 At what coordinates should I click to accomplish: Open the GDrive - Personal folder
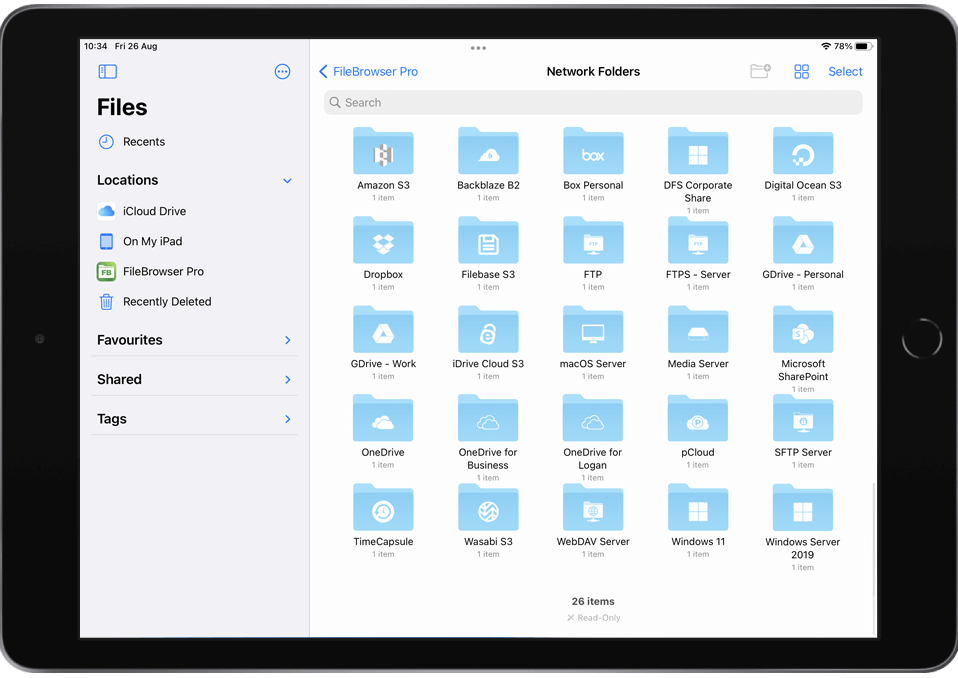tap(803, 240)
